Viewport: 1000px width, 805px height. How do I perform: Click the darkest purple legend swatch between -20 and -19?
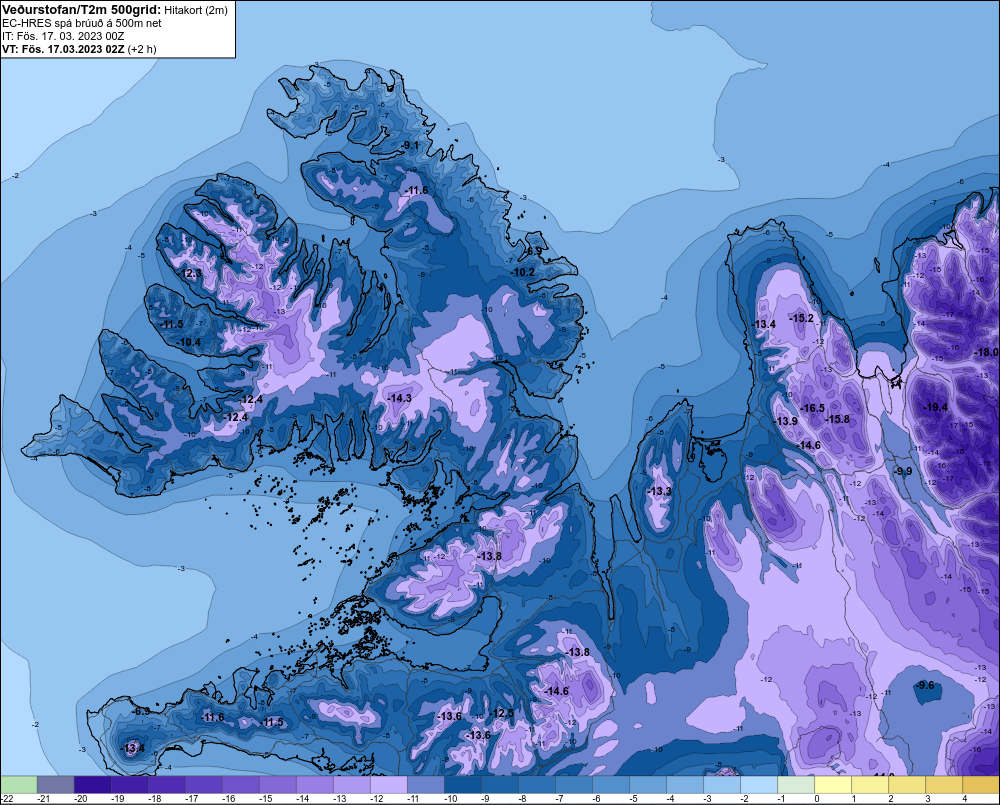pos(92,784)
